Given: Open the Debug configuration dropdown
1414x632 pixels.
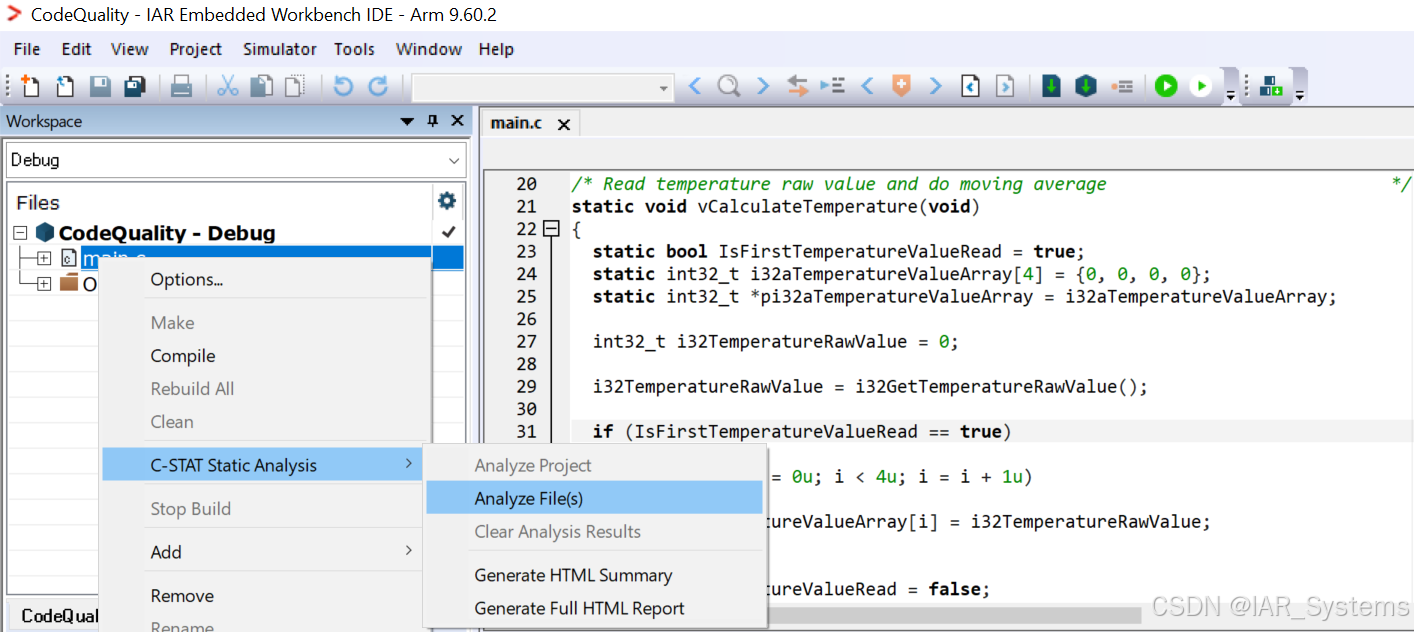Looking at the screenshot, I should coord(456,161).
